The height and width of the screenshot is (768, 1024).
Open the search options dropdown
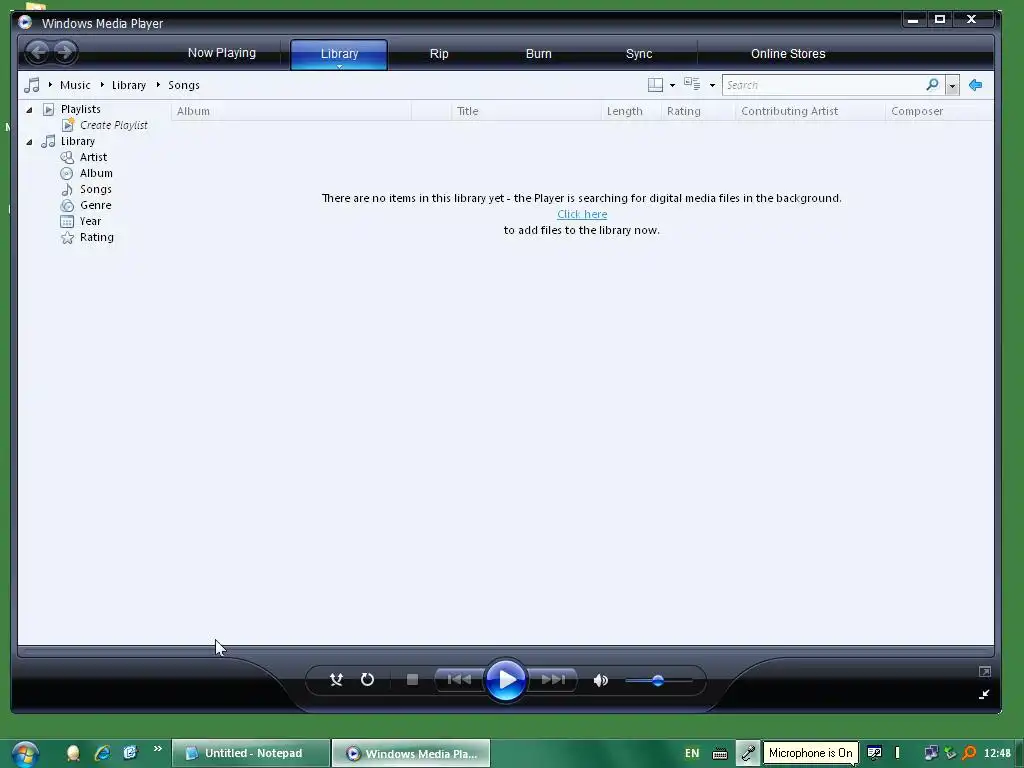click(952, 86)
